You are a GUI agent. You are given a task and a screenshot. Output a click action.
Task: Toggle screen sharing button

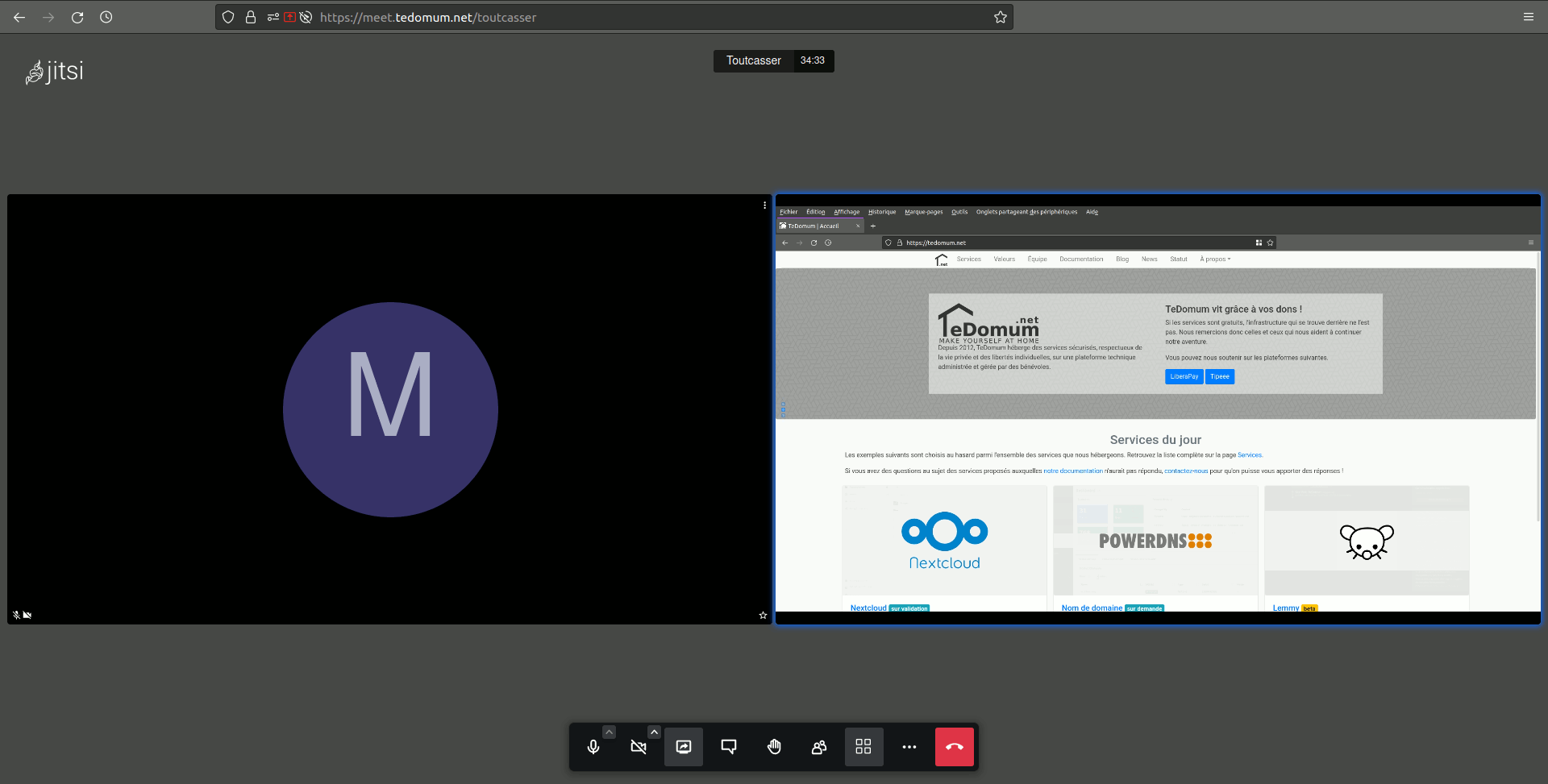[684, 747]
